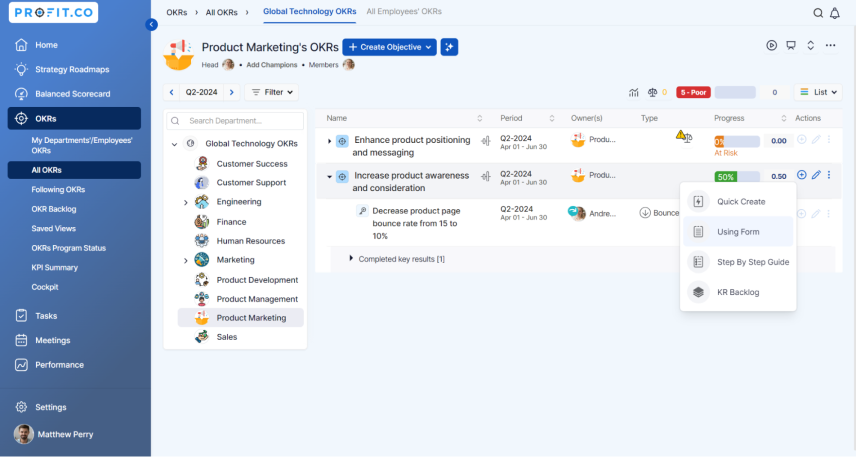Viewport: 856px width, 457px height.
Task: Open Cockpit in sidebar
Action: point(45,287)
